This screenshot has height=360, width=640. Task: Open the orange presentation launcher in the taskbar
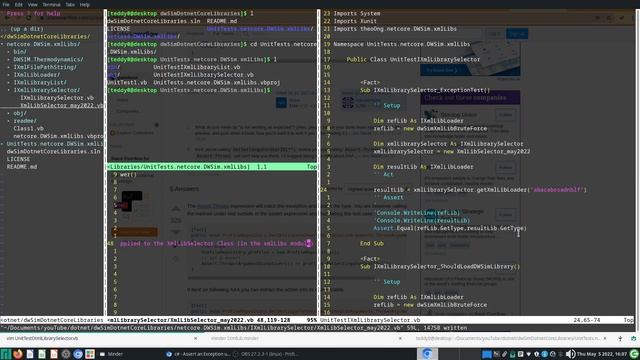pyautogui.click(x=54, y=354)
